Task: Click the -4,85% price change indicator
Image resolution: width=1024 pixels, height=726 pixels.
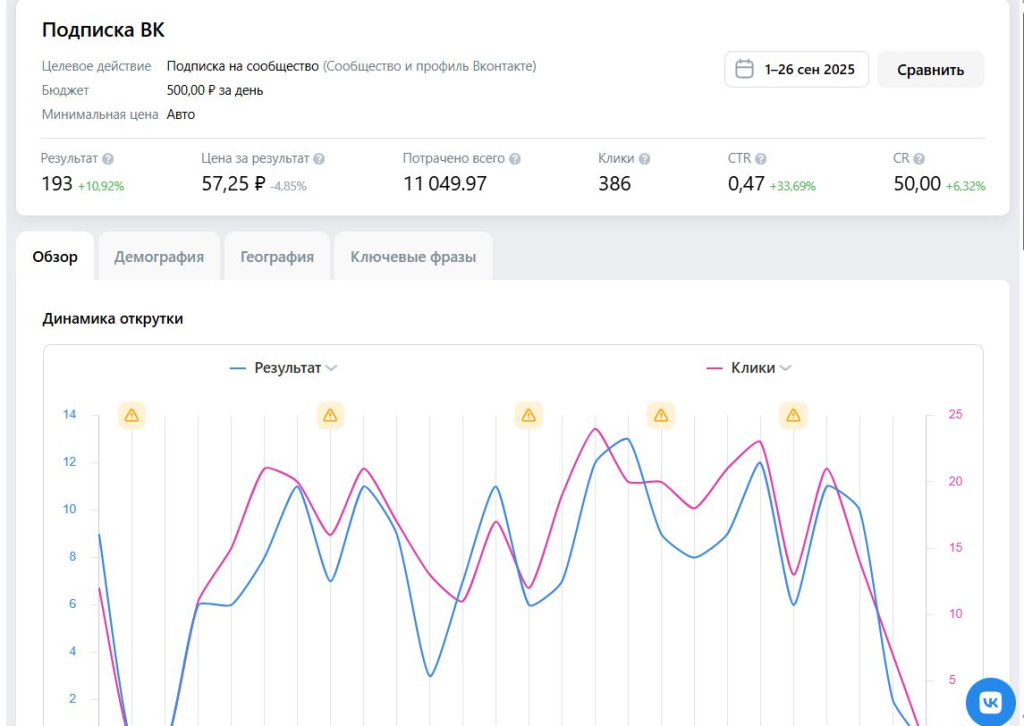Action: (x=288, y=186)
